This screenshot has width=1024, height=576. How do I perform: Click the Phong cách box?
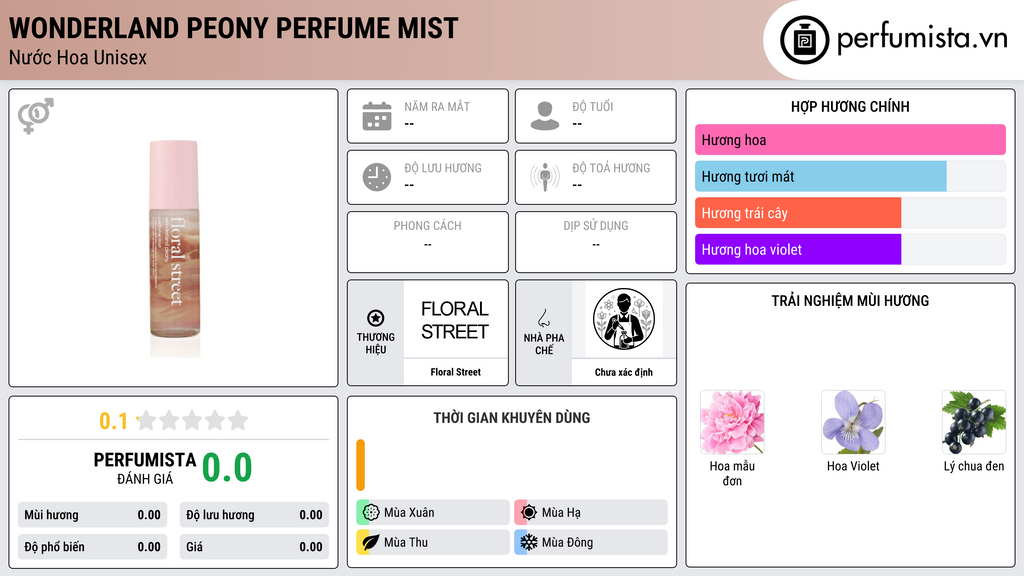[427, 242]
